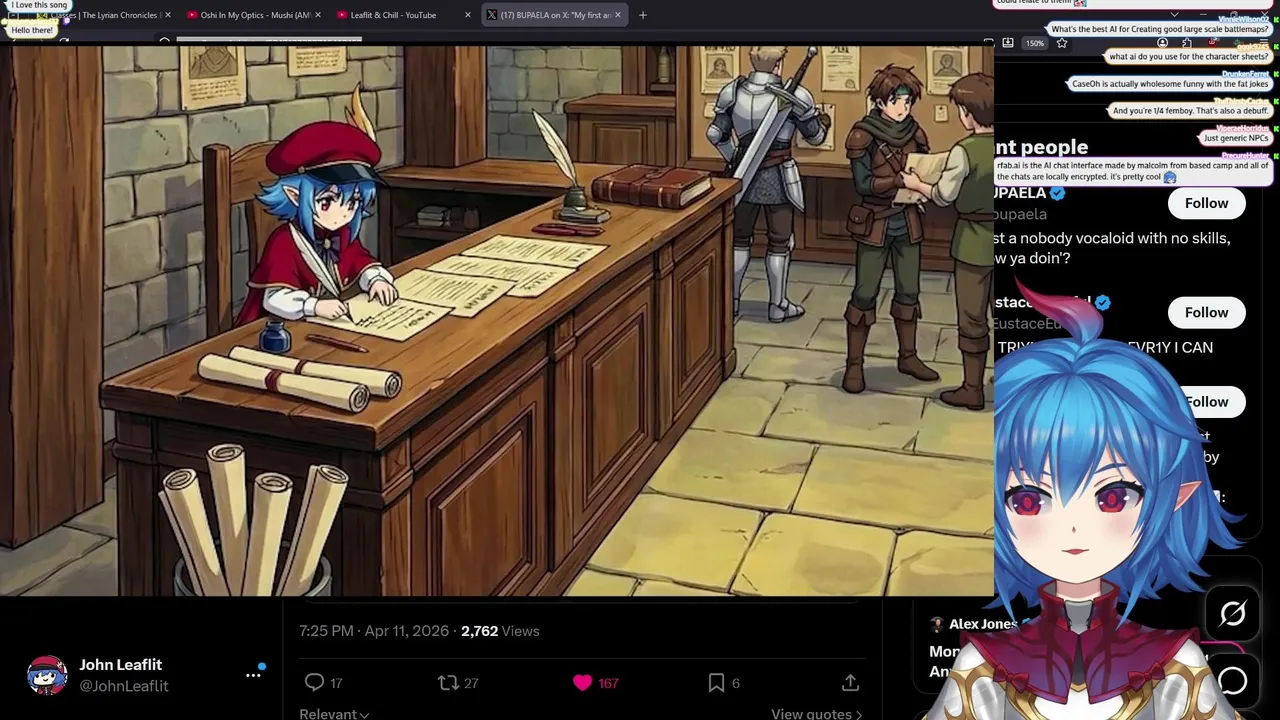The image size is (1280, 720).
Task: Toggle the bookmark icon showing 6
Action: pos(716,683)
